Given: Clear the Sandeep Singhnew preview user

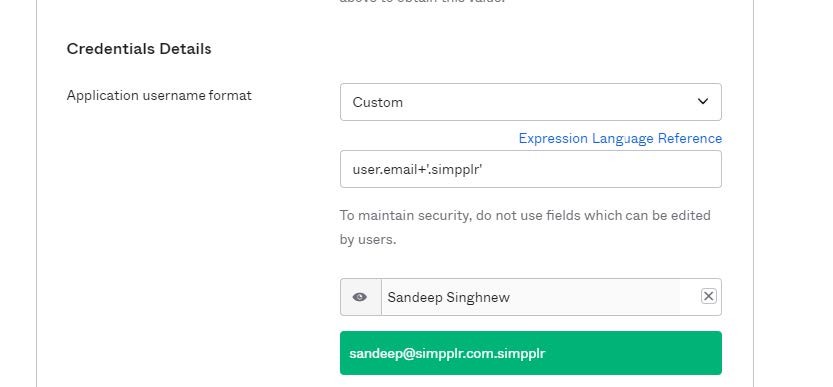Looking at the screenshot, I should click(x=708, y=296).
